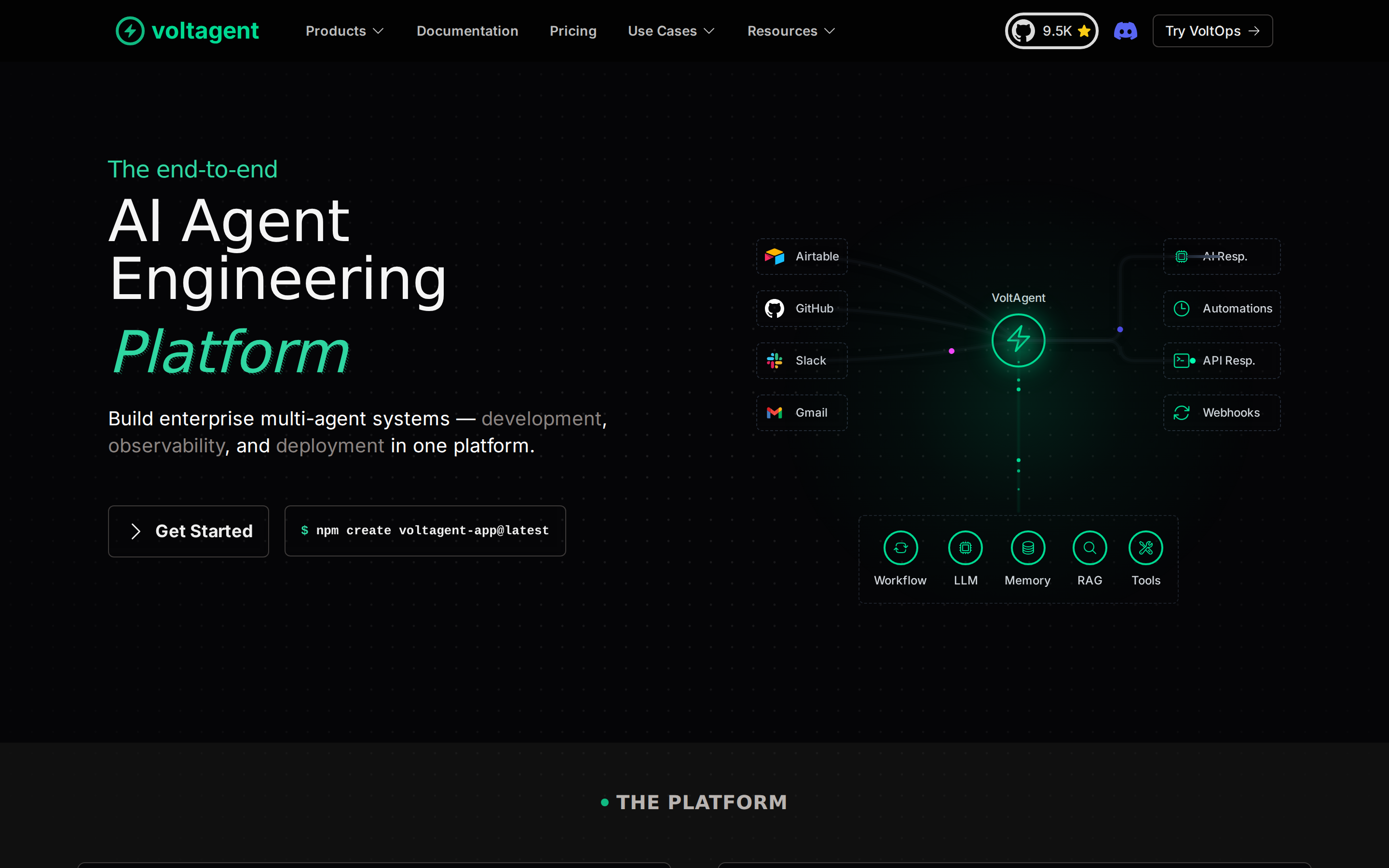Click the word development in the subtitle

541,419
